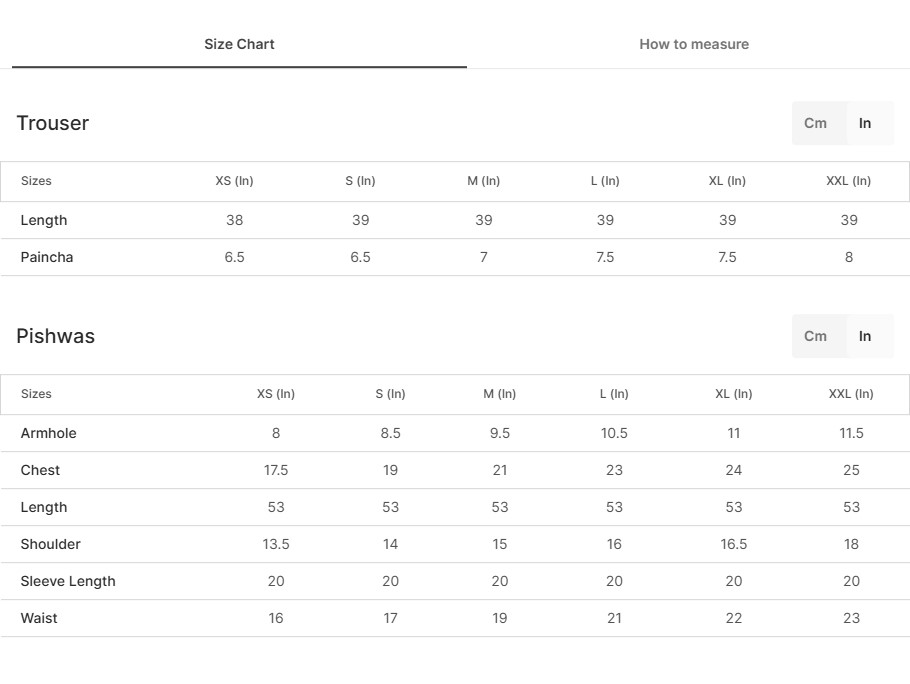Click the Armhole L value 10.5
This screenshot has width=910, height=684.
click(614, 433)
